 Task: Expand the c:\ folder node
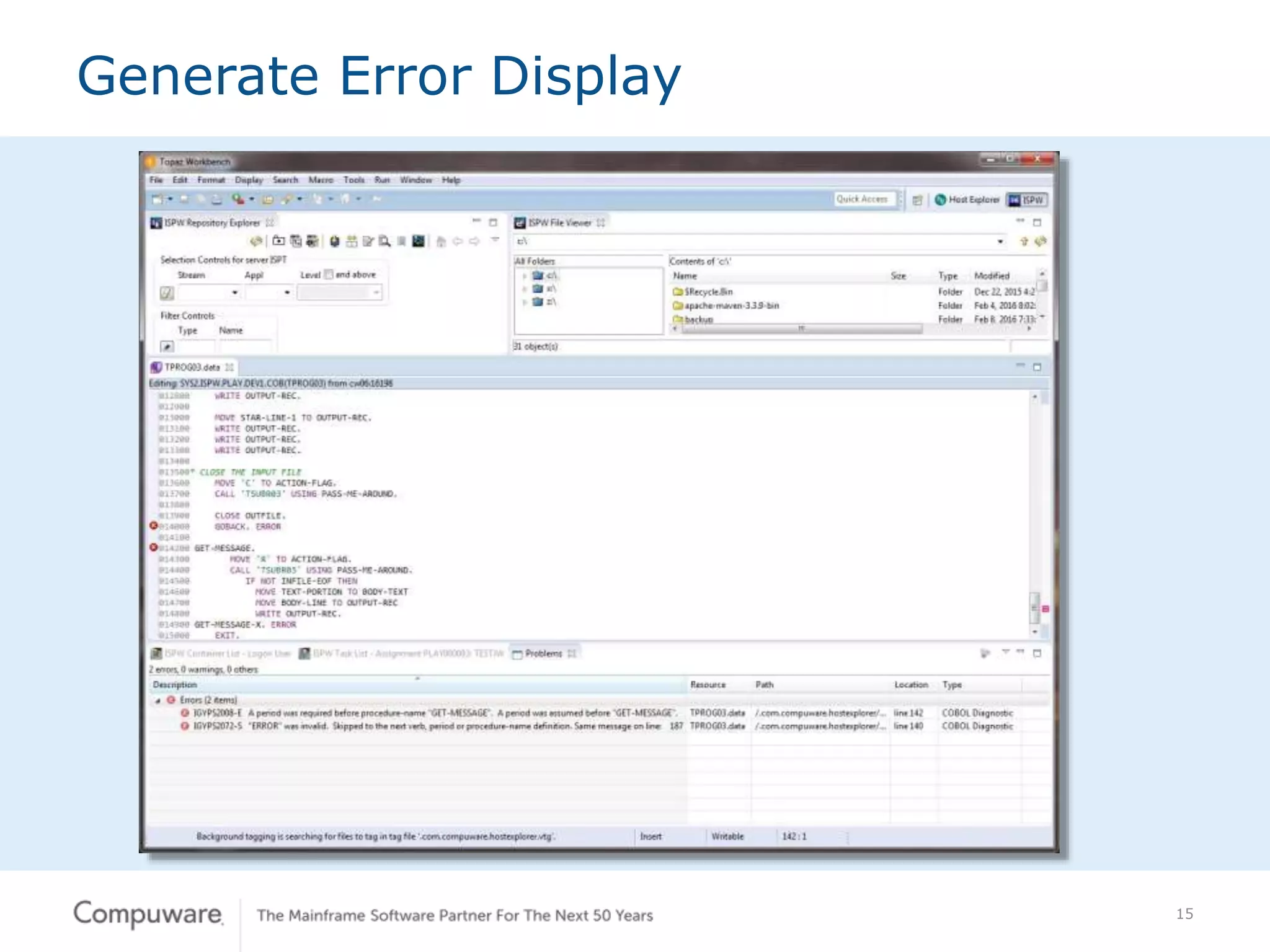(x=525, y=276)
